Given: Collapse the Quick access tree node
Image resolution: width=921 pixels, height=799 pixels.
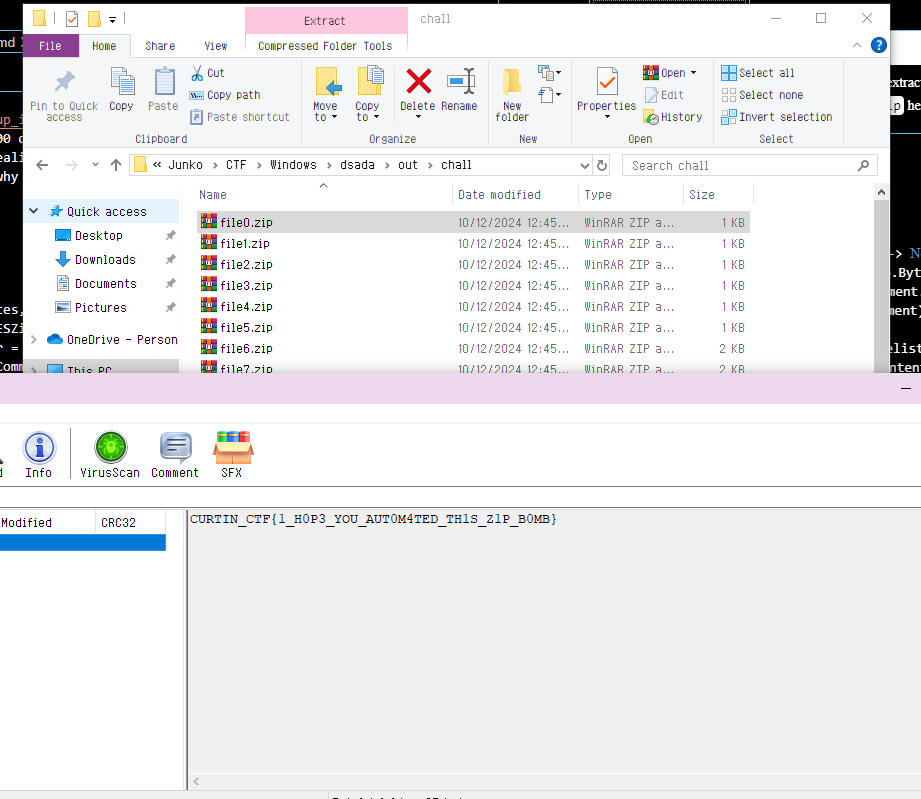Looking at the screenshot, I should point(34,212).
